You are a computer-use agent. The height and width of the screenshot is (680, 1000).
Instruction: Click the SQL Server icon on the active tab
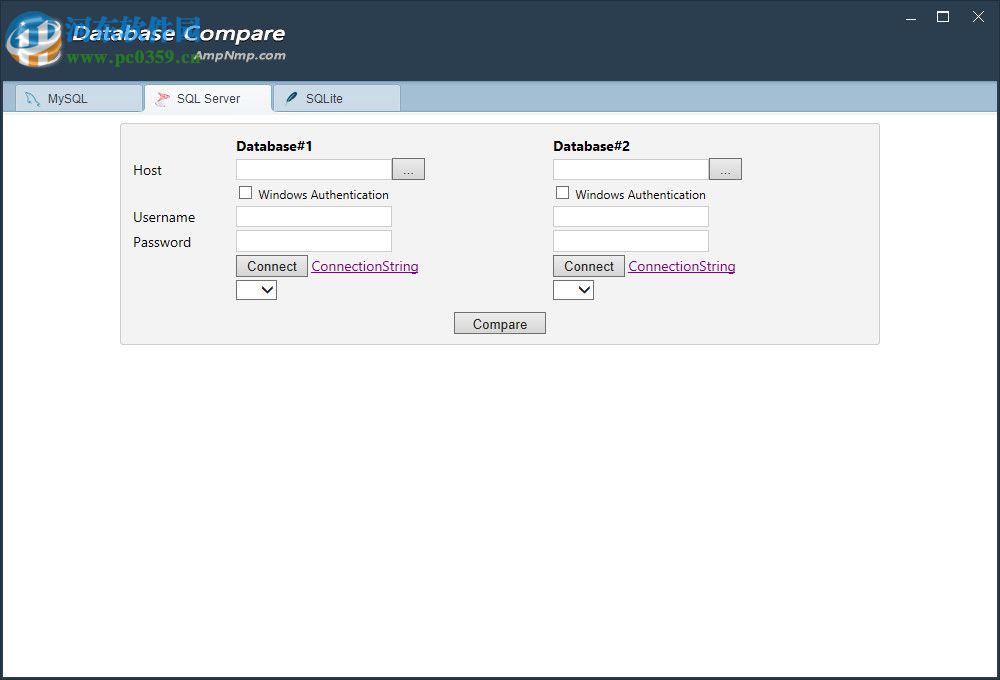(163, 98)
